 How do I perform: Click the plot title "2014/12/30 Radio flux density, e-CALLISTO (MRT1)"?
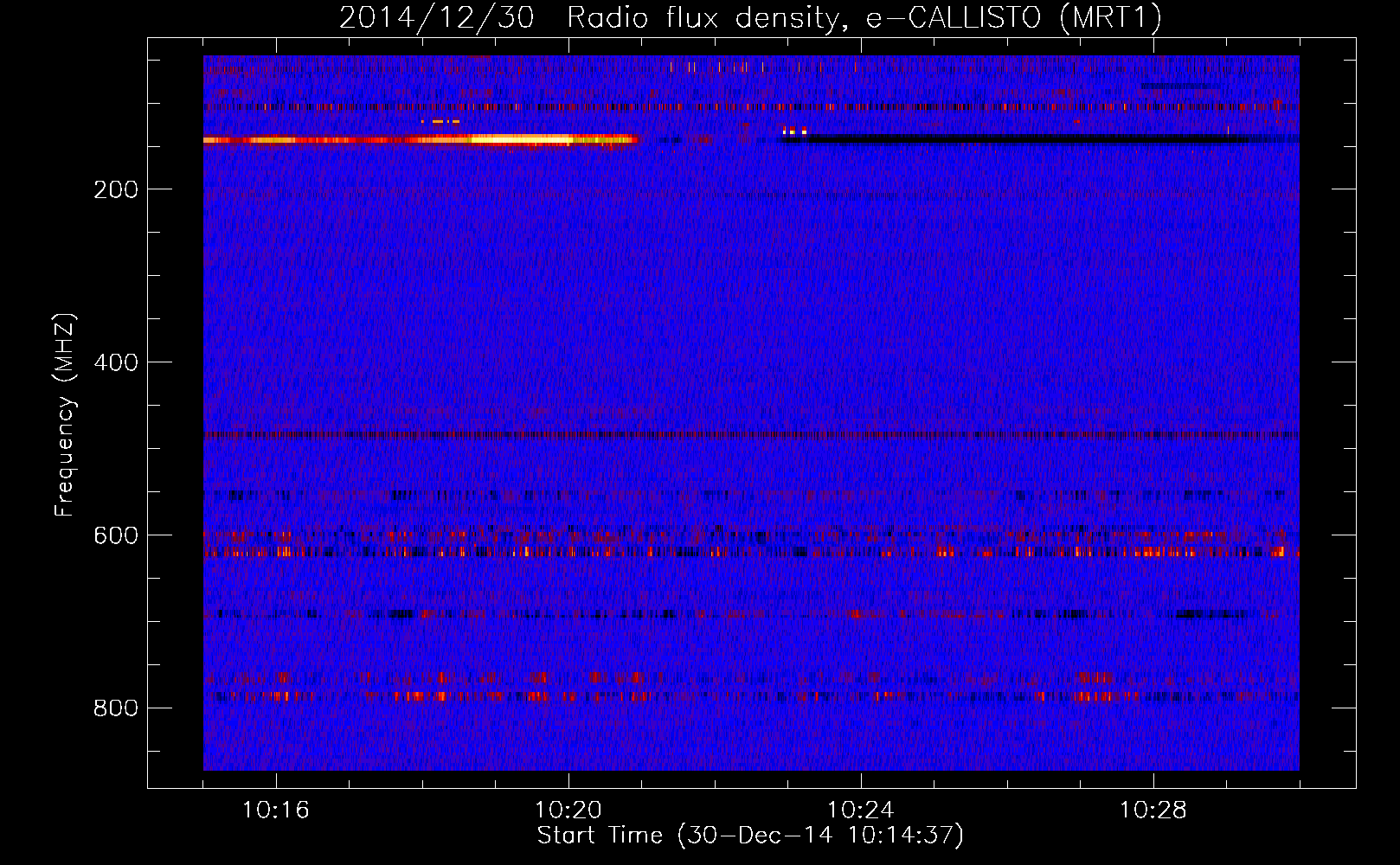coord(750,17)
